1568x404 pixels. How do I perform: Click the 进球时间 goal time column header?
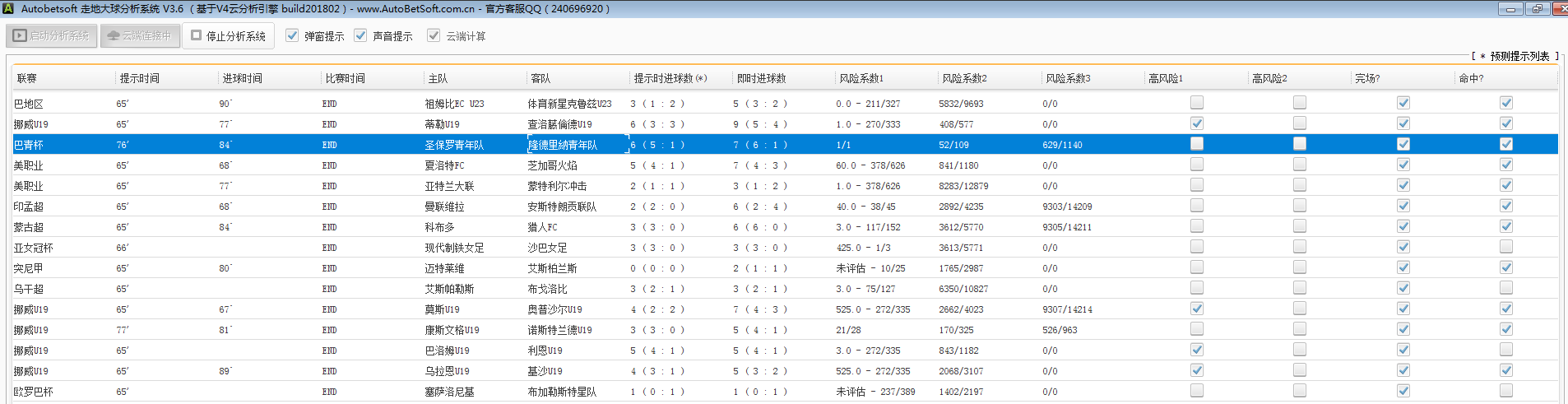(243, 78)
